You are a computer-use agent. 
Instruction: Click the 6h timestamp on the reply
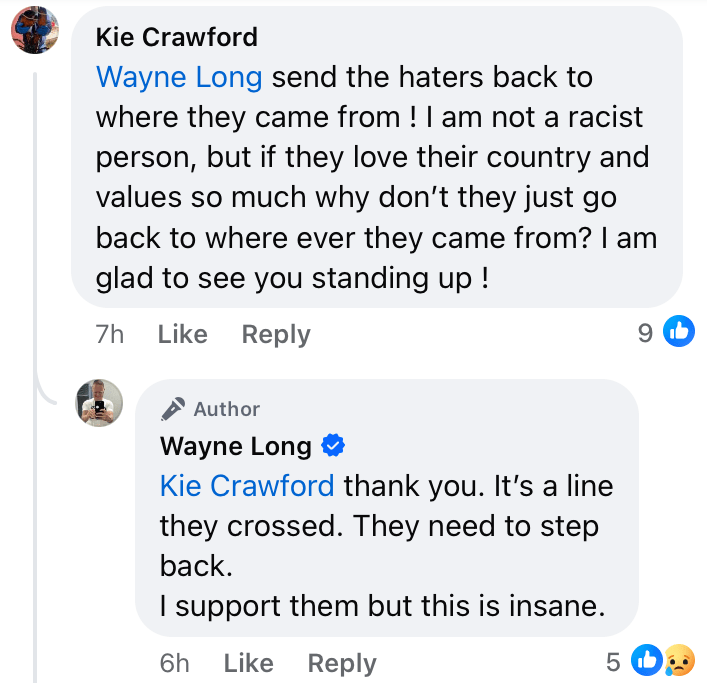pos(175,663)
